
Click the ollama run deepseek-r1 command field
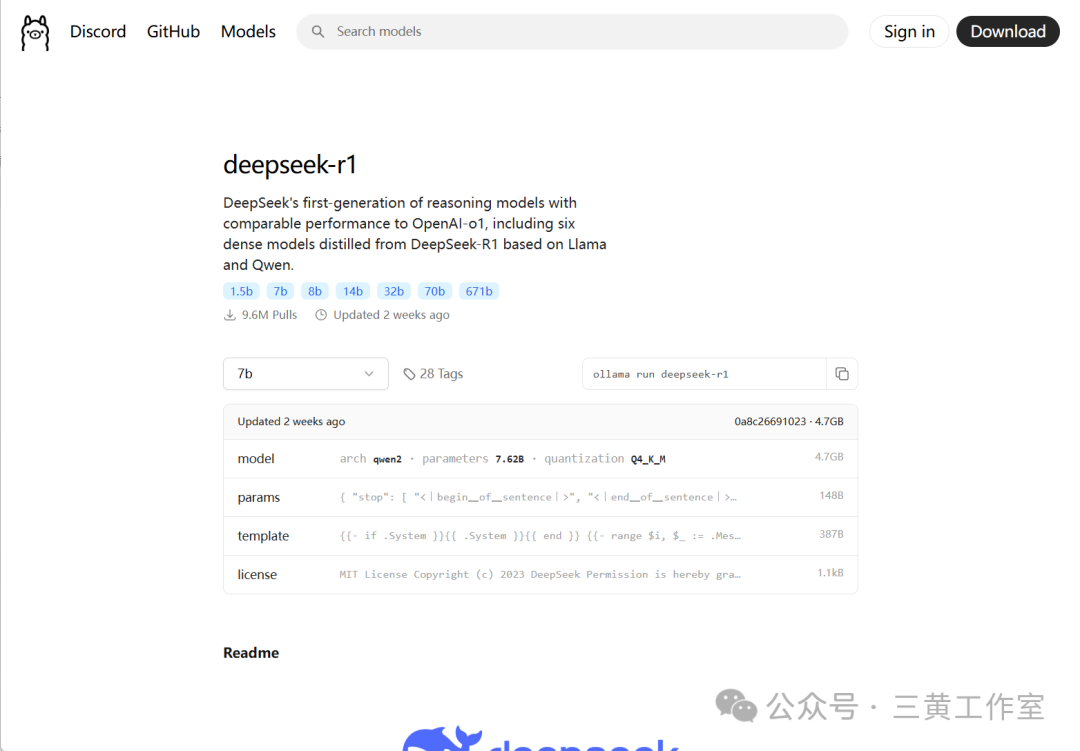[x=704, y=374]
